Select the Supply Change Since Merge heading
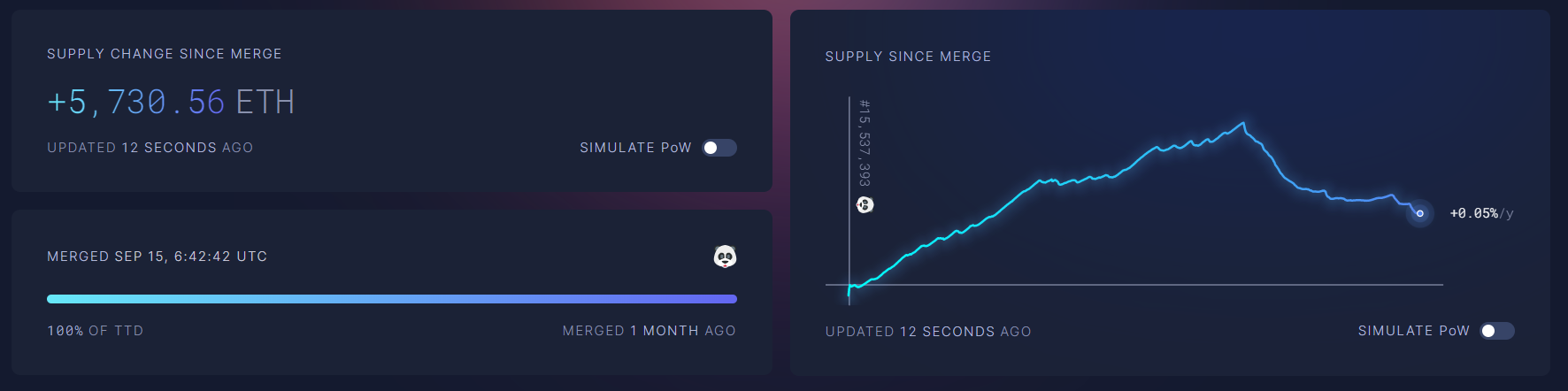1568x391 pixels. 164,54
